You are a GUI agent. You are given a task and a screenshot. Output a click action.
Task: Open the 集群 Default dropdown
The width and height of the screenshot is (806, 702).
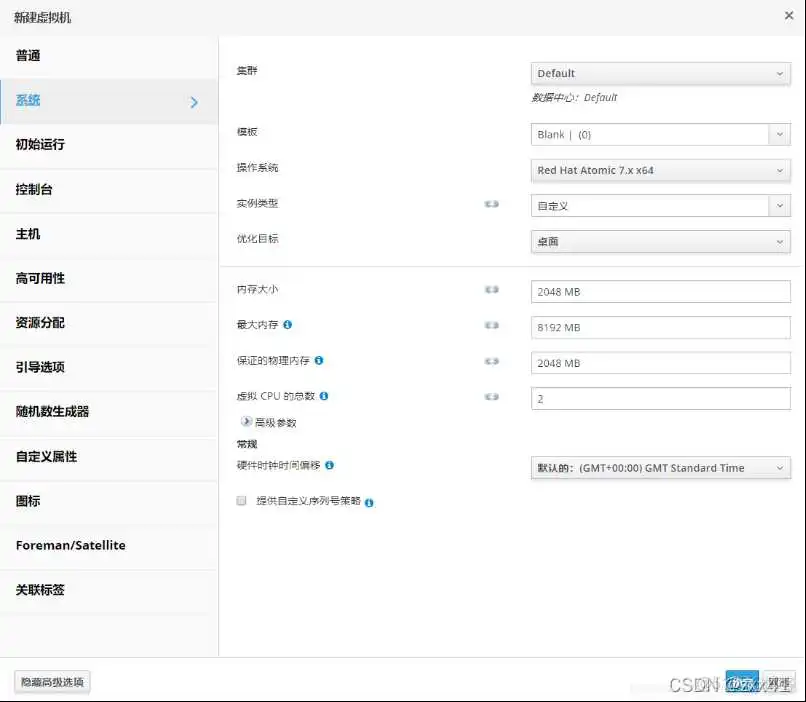(x=660, y=73)
